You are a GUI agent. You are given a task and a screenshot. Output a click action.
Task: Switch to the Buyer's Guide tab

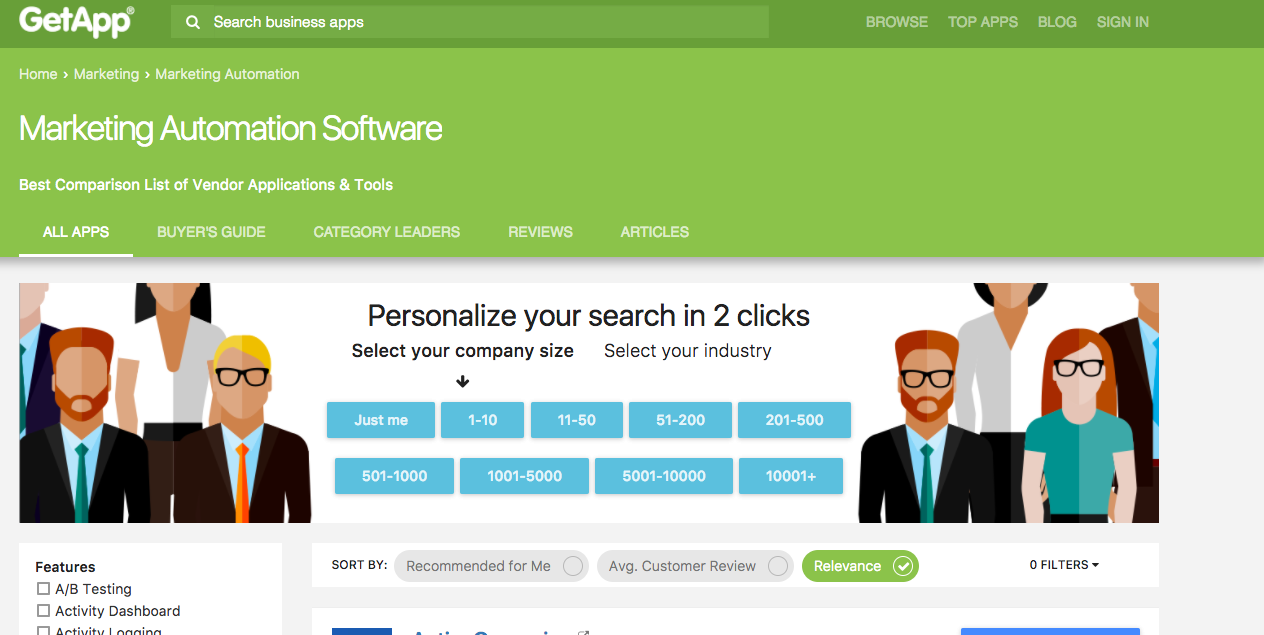click(211, 232)
